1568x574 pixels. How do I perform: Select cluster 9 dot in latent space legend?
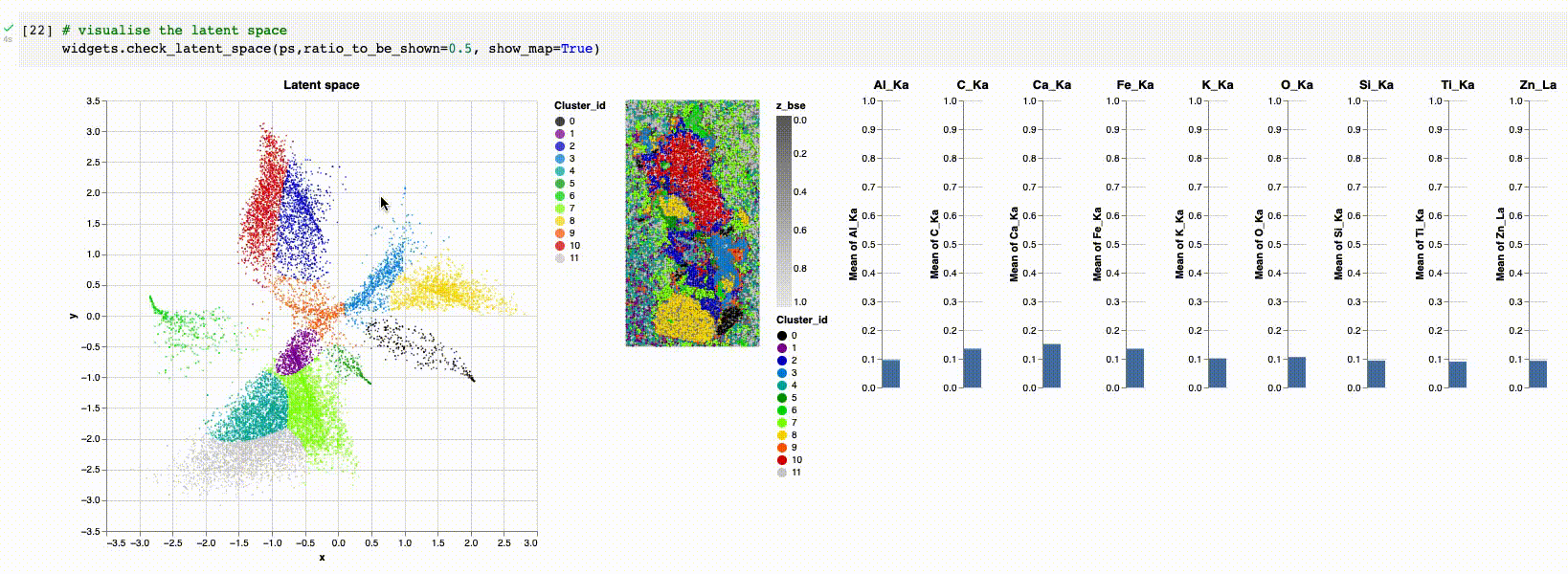pos(560,233)
